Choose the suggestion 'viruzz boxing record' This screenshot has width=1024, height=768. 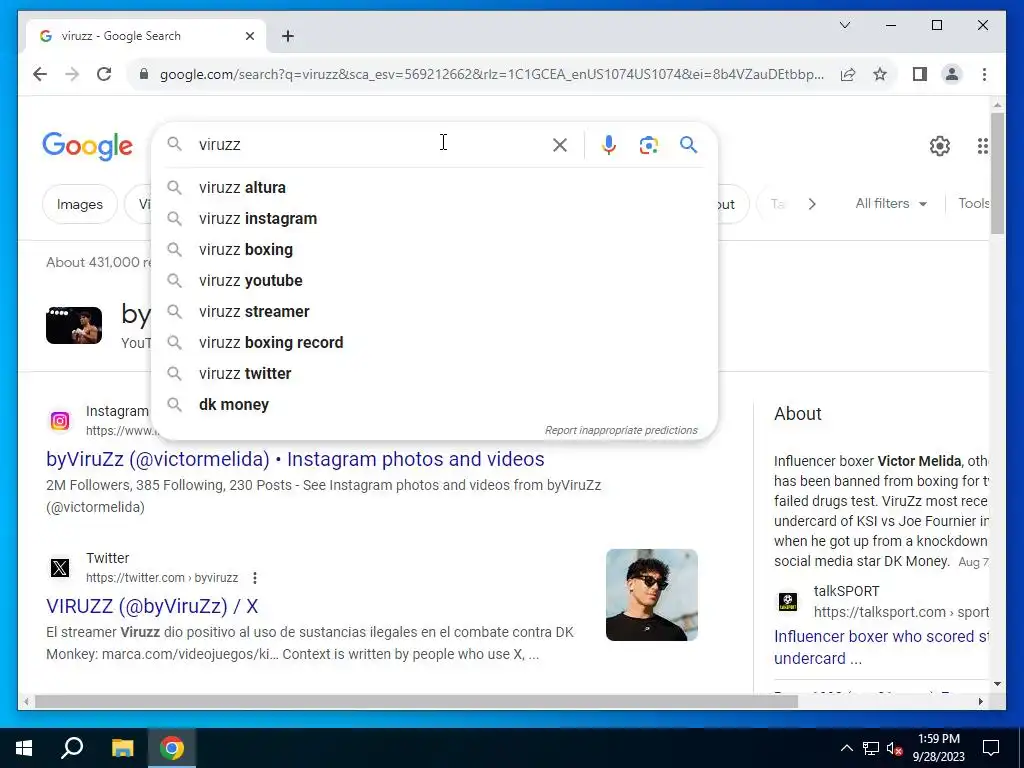434,342
